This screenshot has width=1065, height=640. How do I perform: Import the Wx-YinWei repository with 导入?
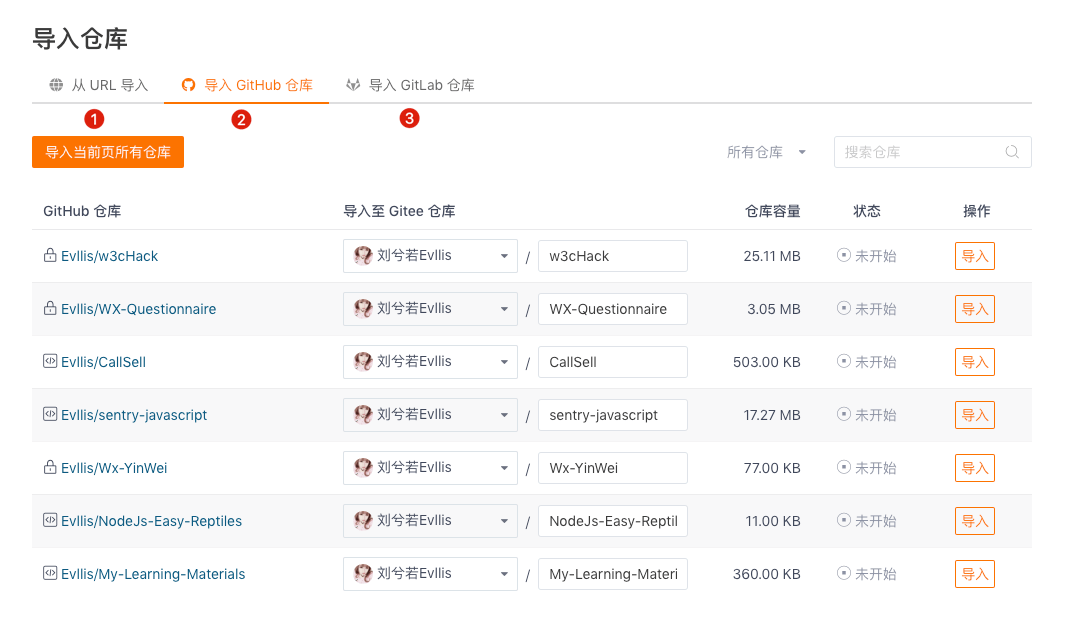click(x=975, y=468)
